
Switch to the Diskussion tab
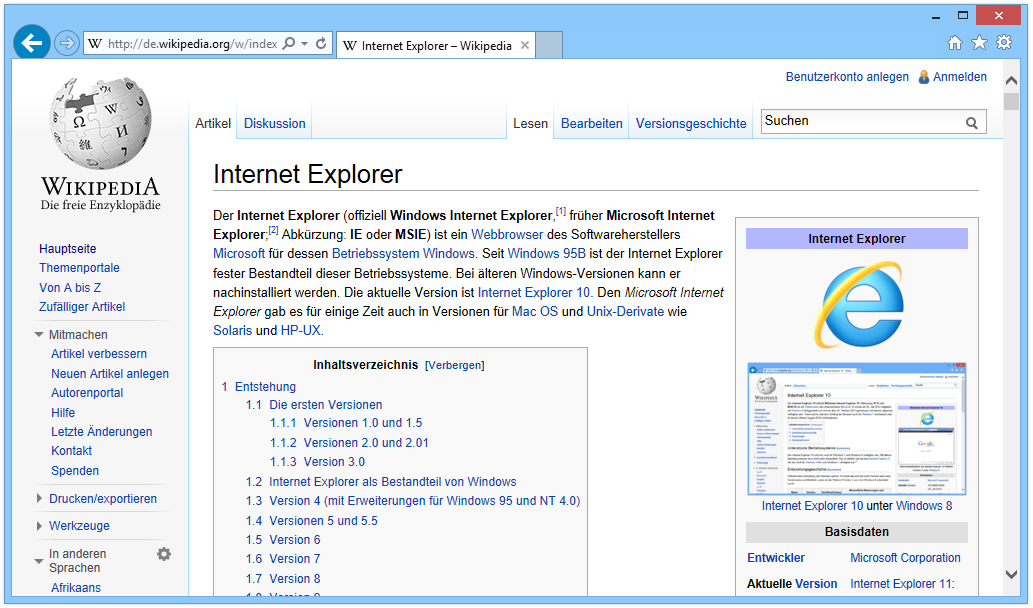pyautogui.click(x=275, y=124)
